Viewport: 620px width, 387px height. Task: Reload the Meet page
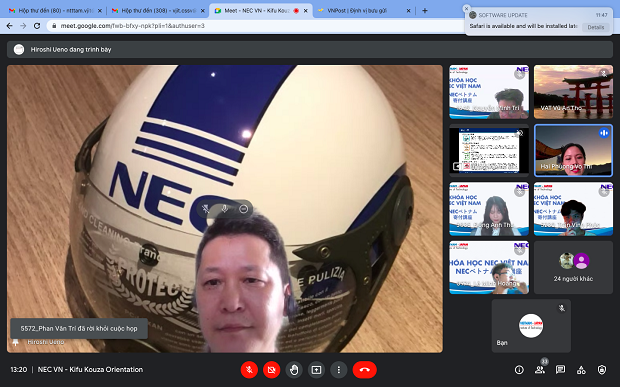tap(37, 26)
